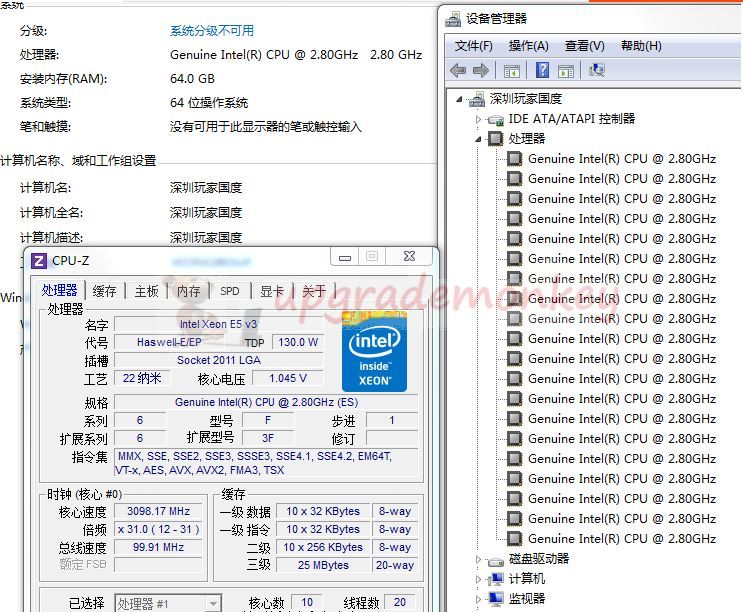Open the 查看(V) menu
Image resolution: width=743 pixels, height=612 pixels.
pyautogui.click(x=585, y=46)
